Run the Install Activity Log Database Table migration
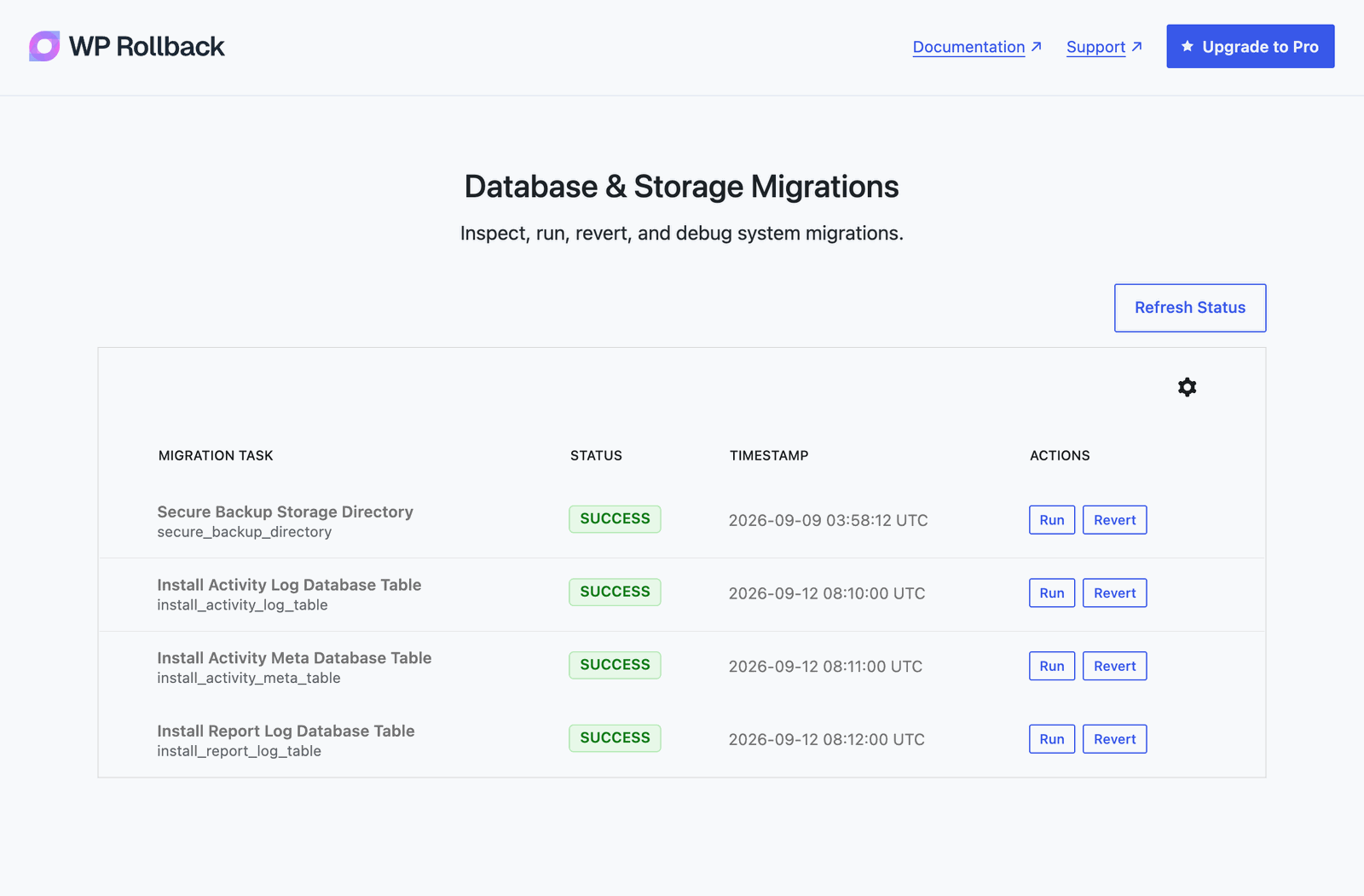This screenshot has width=1364, height=896. [x=1051, y=593]
